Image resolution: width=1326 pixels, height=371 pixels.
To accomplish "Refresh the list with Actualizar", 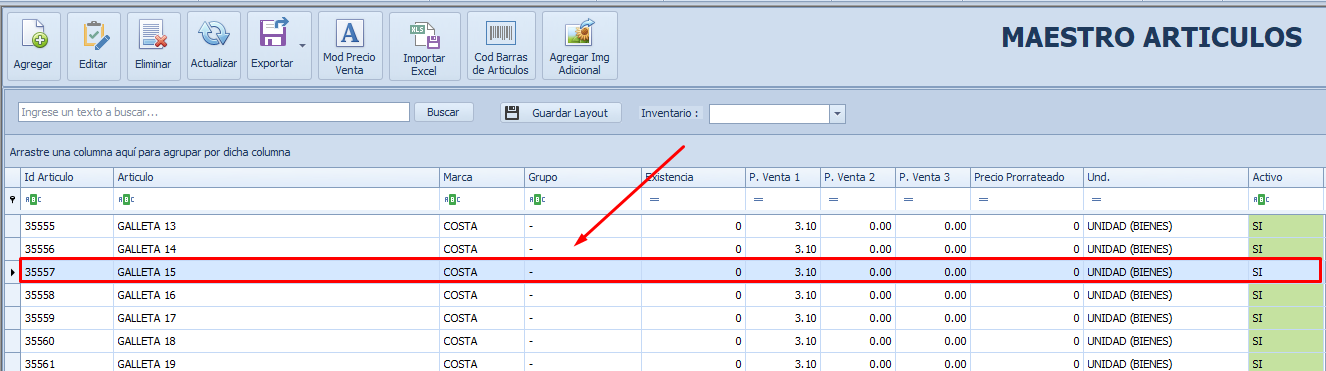I will point(213,46).
